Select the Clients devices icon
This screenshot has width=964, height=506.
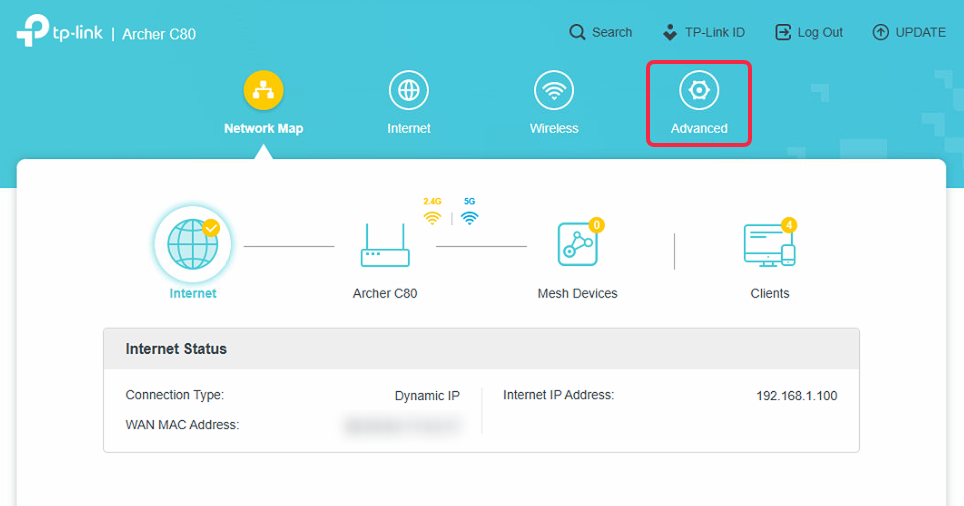pos(769,245)
